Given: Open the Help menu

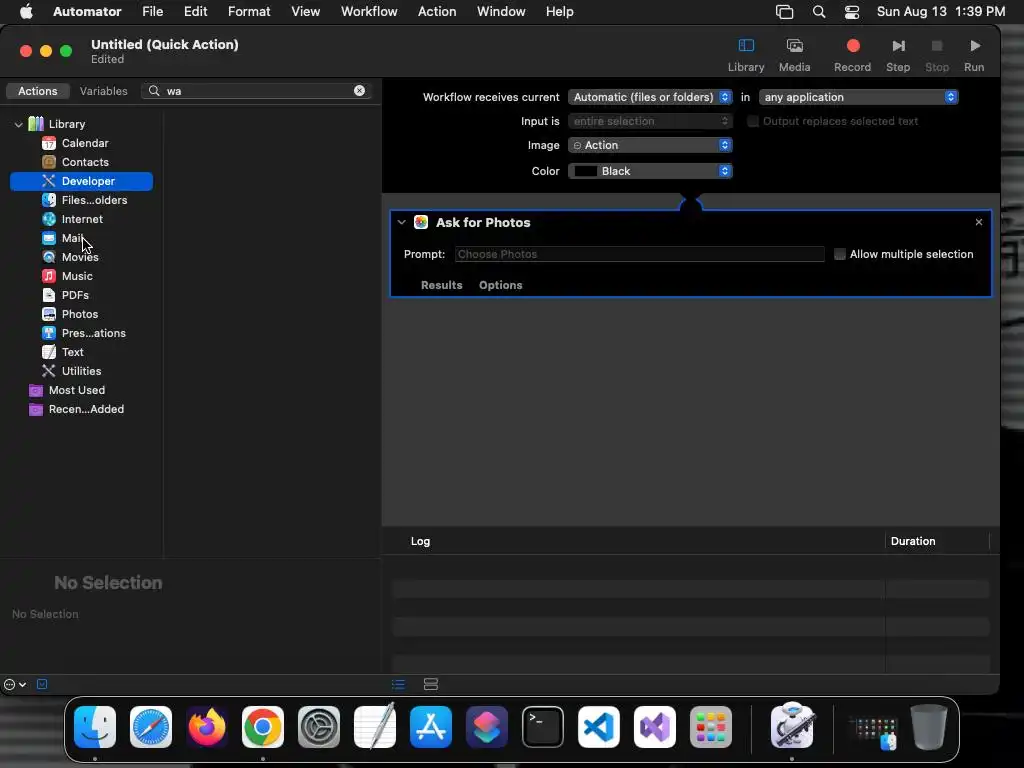Looking at the screenshot, I should coord(559,12).
